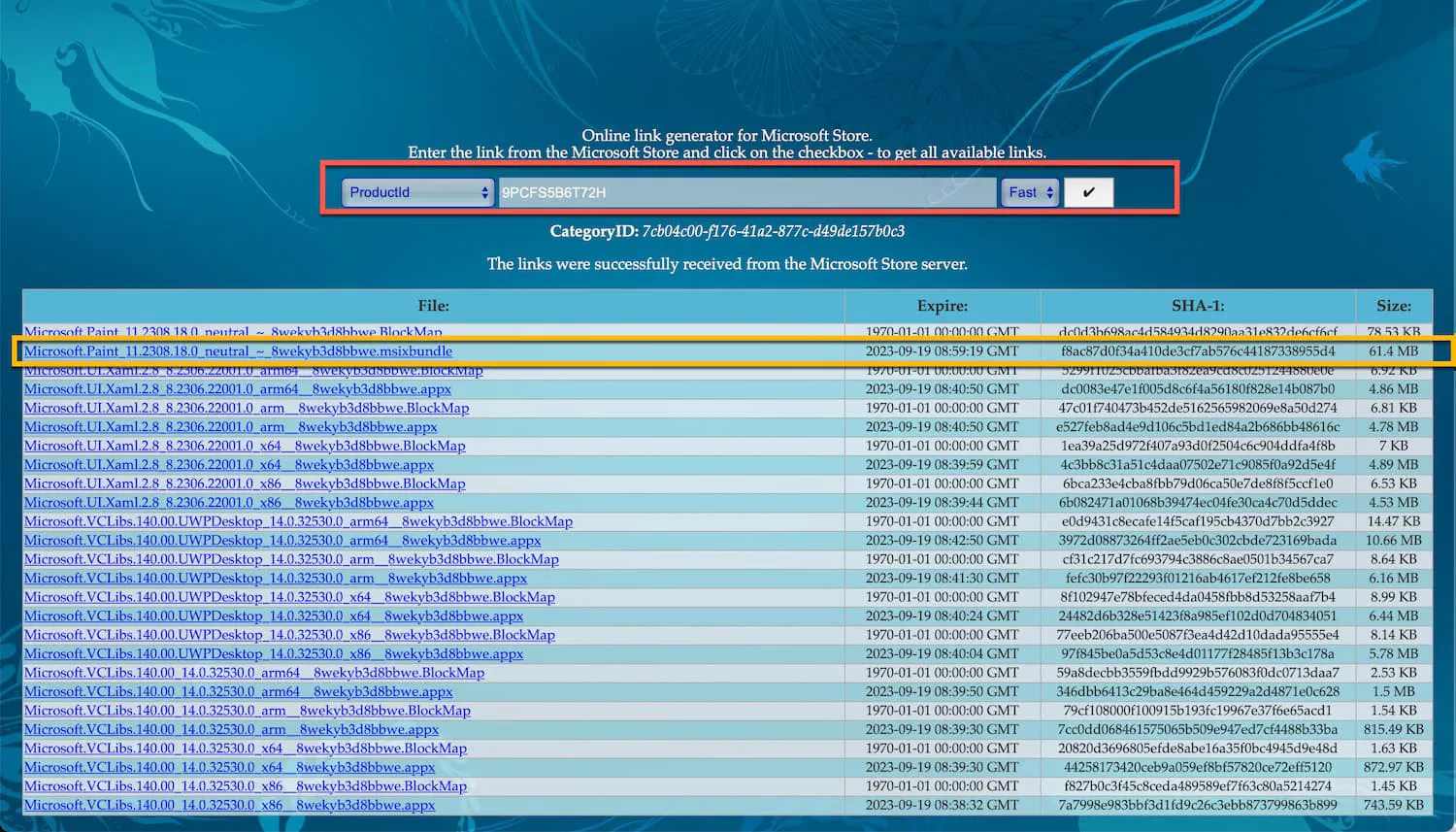The width and height of the screenshot is (1456, 832).
Task: Click the "Expire:" column header
Action: [943, 306]
